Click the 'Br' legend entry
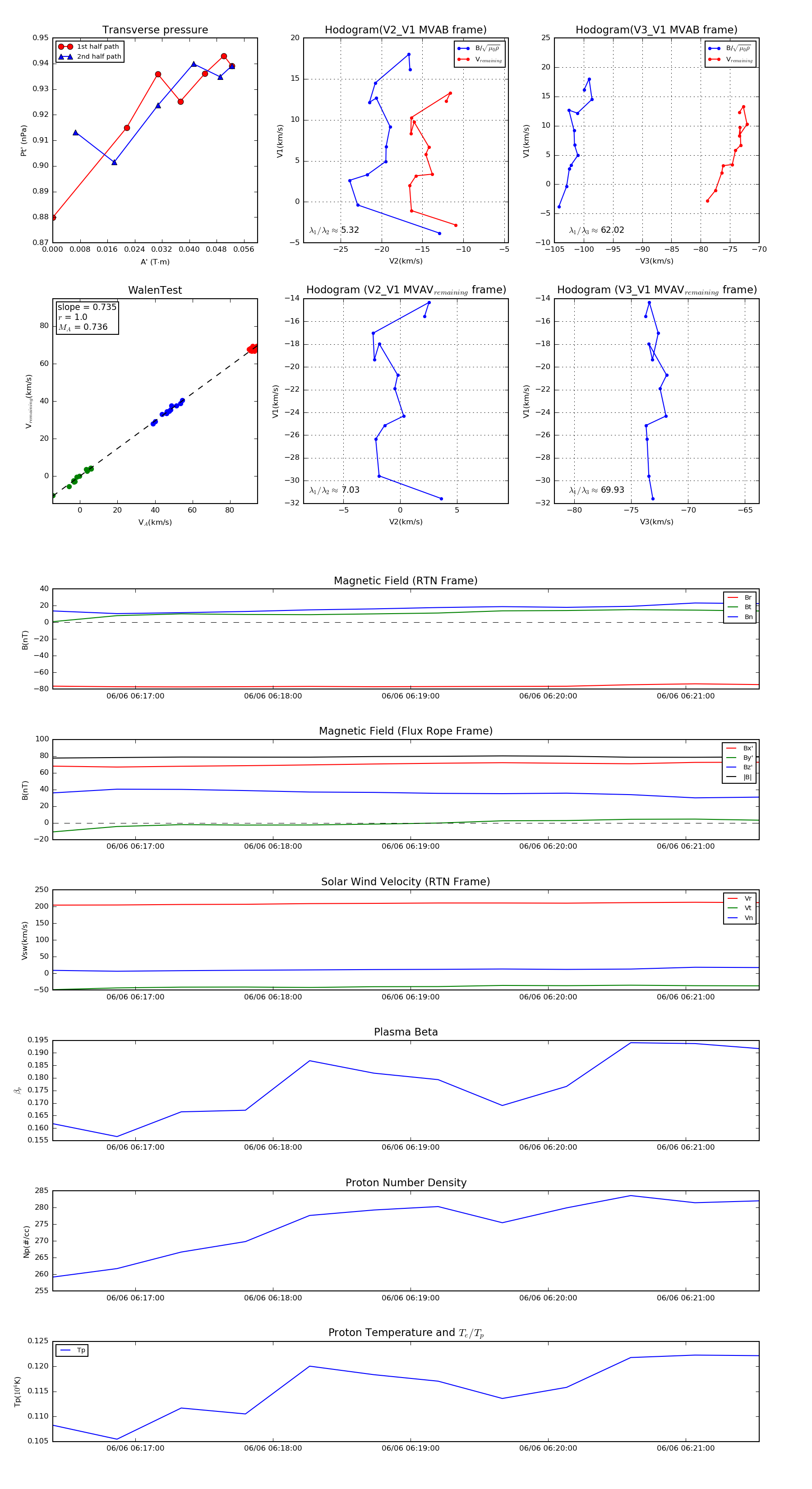This screenshot has height=1489, width=812. click(740, 598)
